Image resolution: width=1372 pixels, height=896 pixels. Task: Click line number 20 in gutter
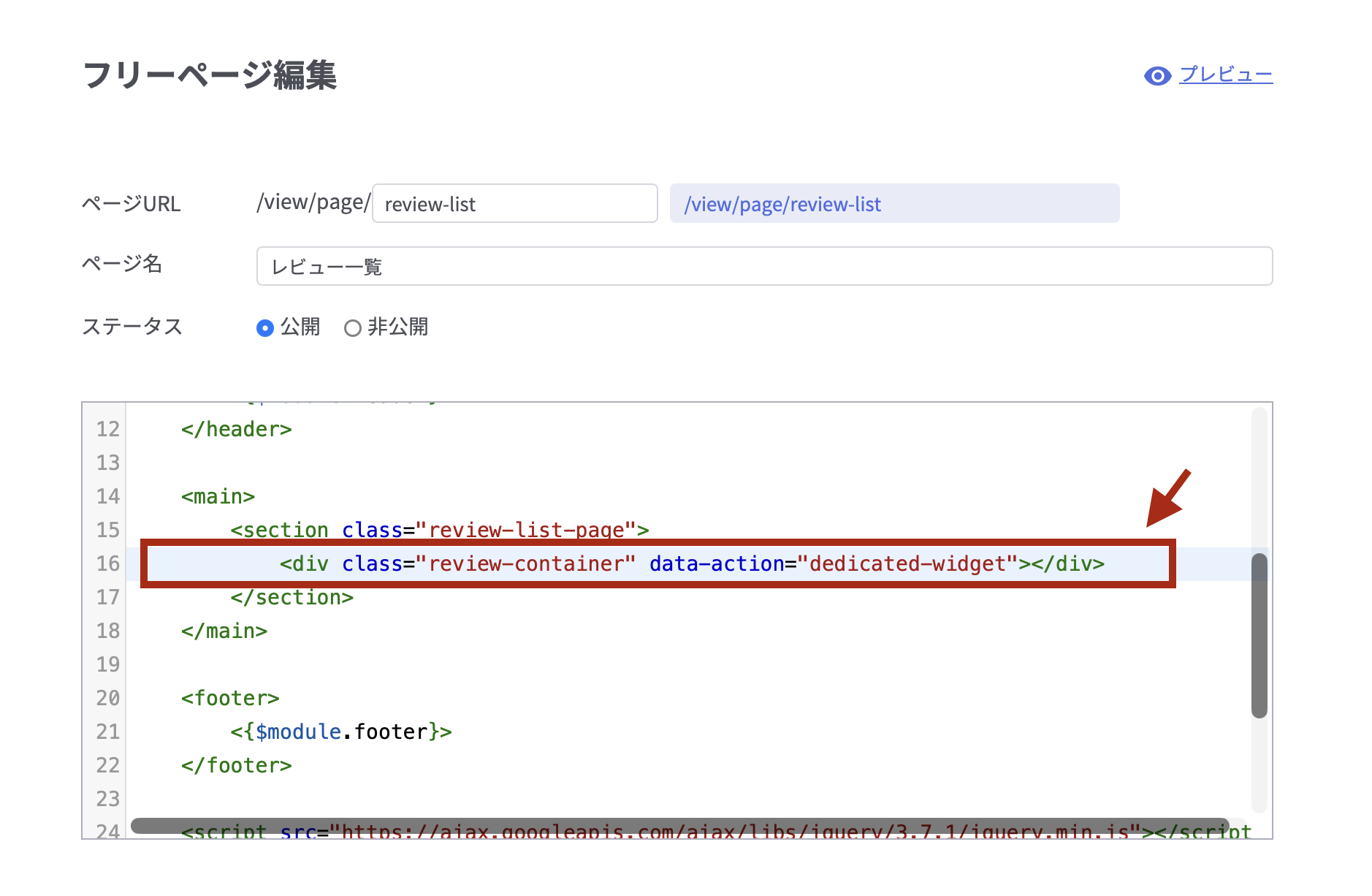coord(107,699)
